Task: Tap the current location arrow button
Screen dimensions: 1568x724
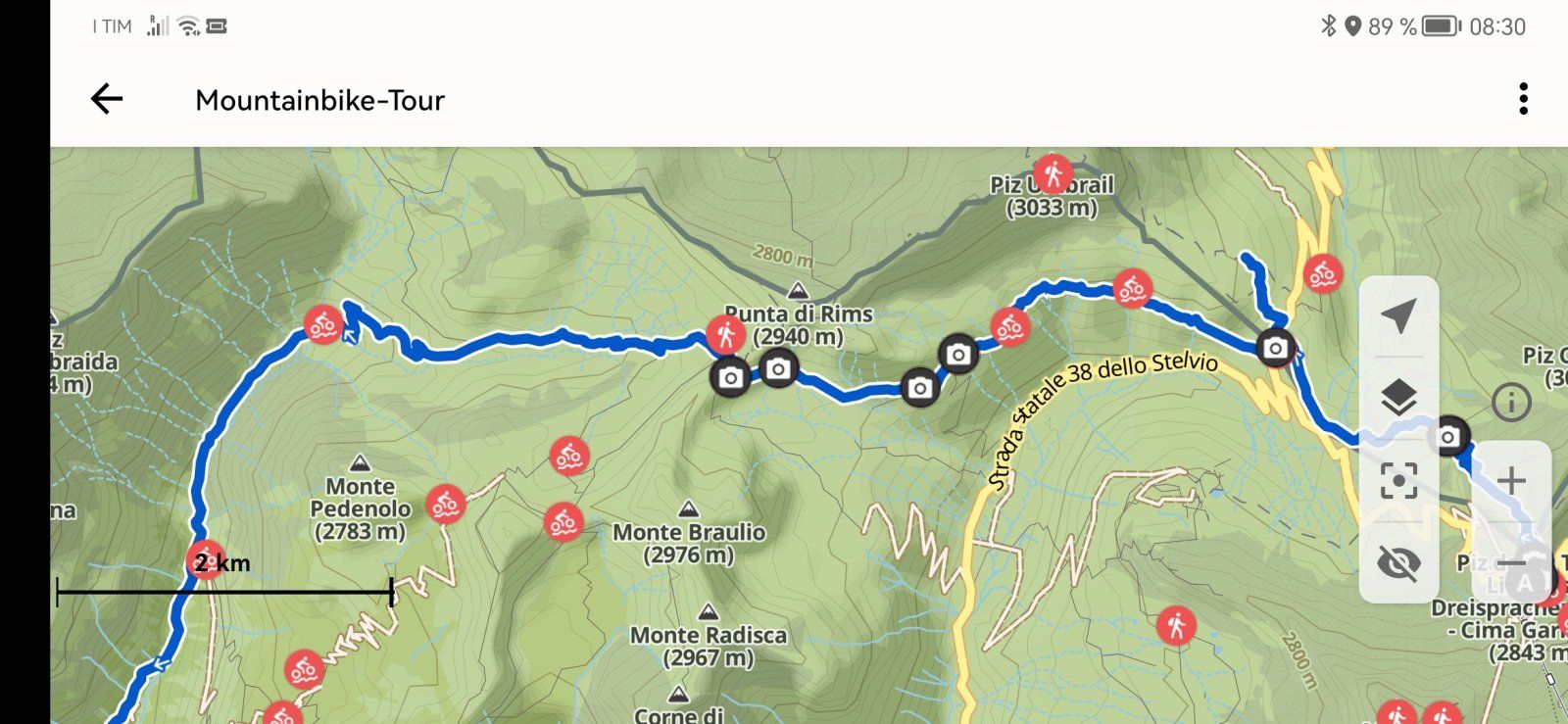Action: [x=1398, y=315]
